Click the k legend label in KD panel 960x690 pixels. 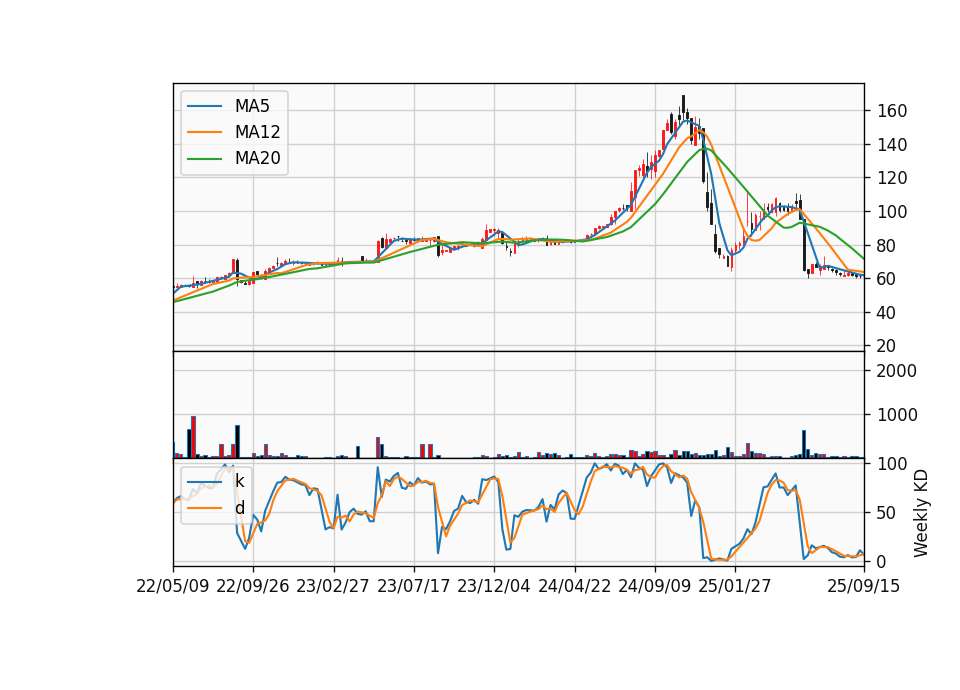(239, 481)
